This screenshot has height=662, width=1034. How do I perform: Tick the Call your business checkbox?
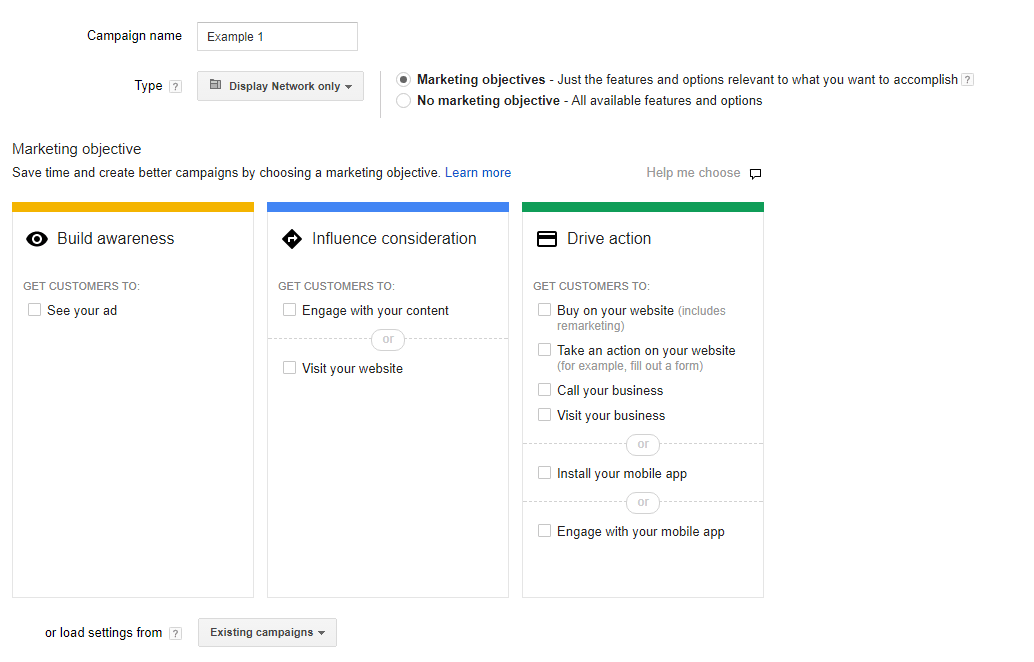point(544,390)
